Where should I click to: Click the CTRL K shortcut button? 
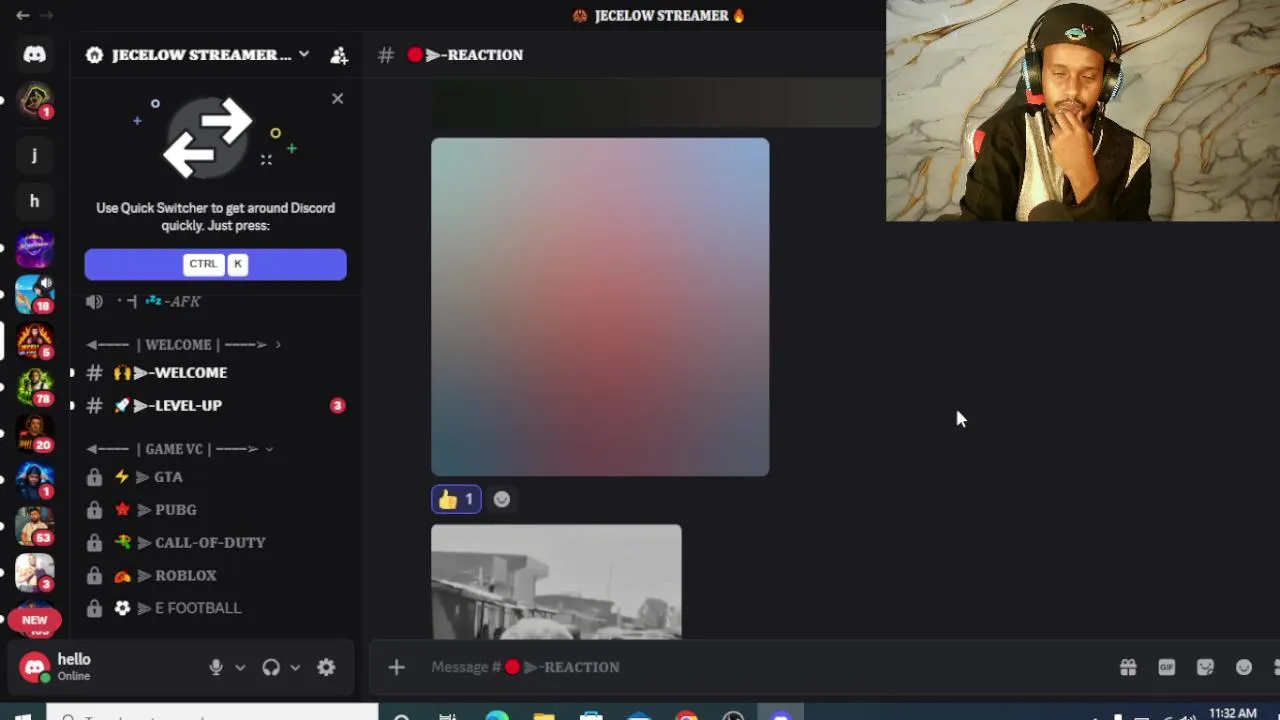point(215,264)
